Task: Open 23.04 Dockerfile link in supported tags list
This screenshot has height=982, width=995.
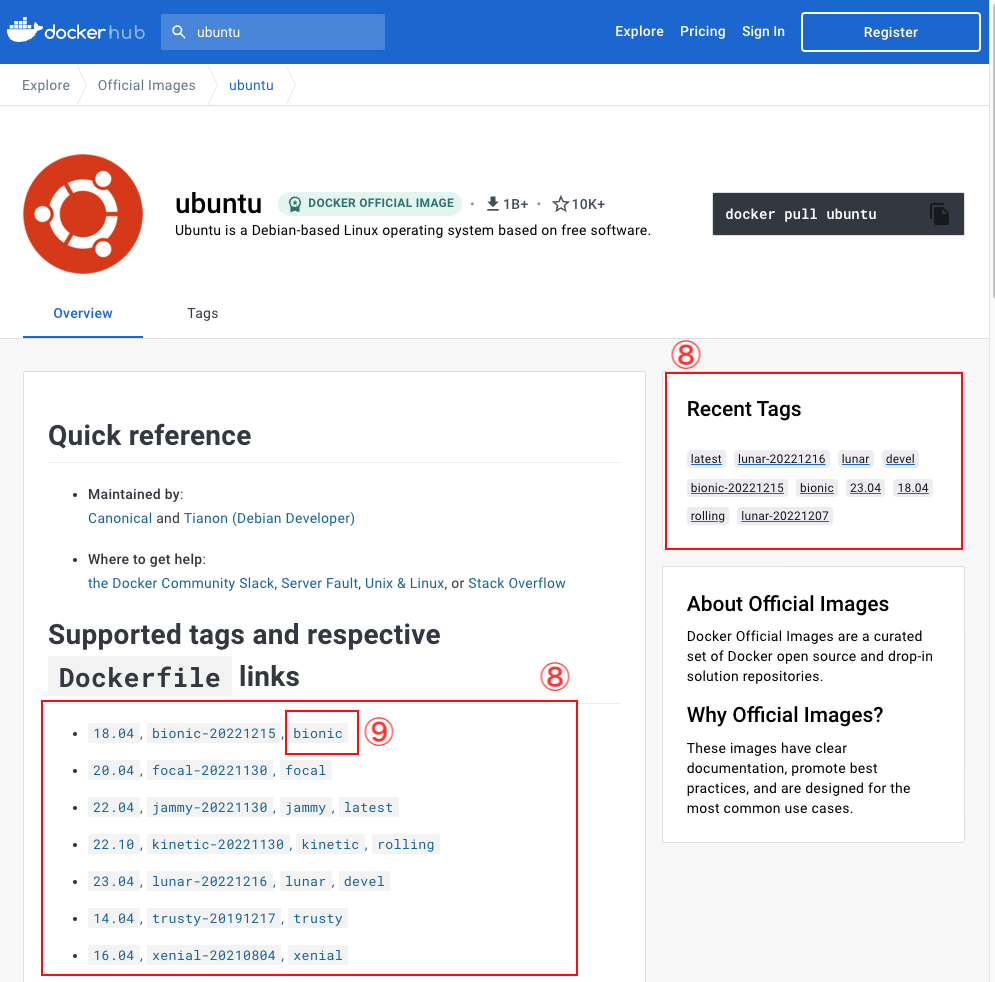Action: coord(114,881)
